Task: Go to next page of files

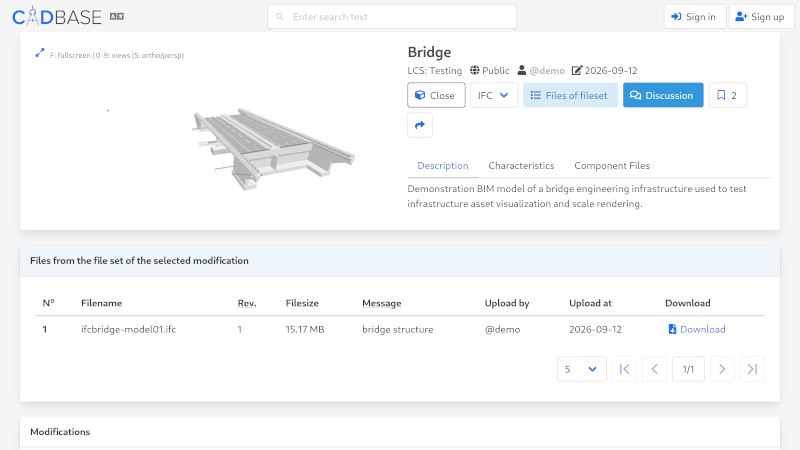Action: [722, 368]
